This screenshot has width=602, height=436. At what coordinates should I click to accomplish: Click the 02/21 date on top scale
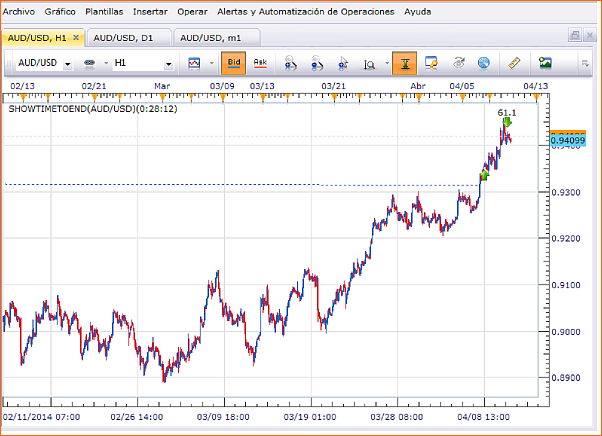tap(94, 86)
